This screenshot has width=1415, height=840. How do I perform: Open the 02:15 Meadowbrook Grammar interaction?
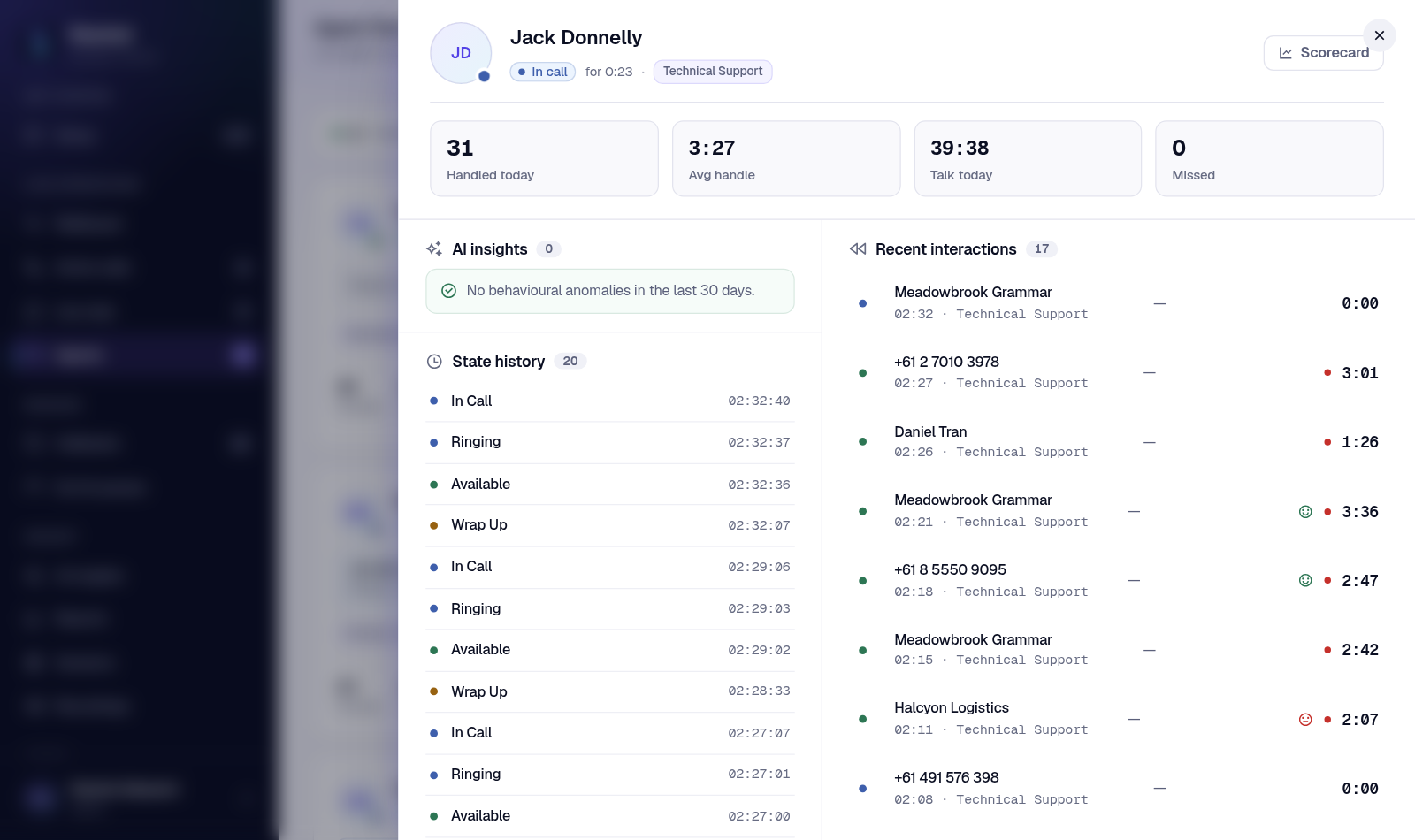1118,650
